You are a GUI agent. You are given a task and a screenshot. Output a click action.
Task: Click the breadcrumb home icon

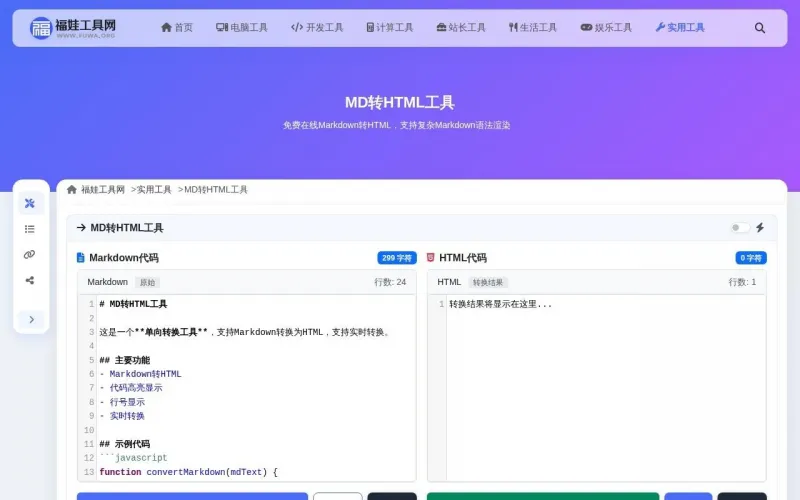[72, 190]
